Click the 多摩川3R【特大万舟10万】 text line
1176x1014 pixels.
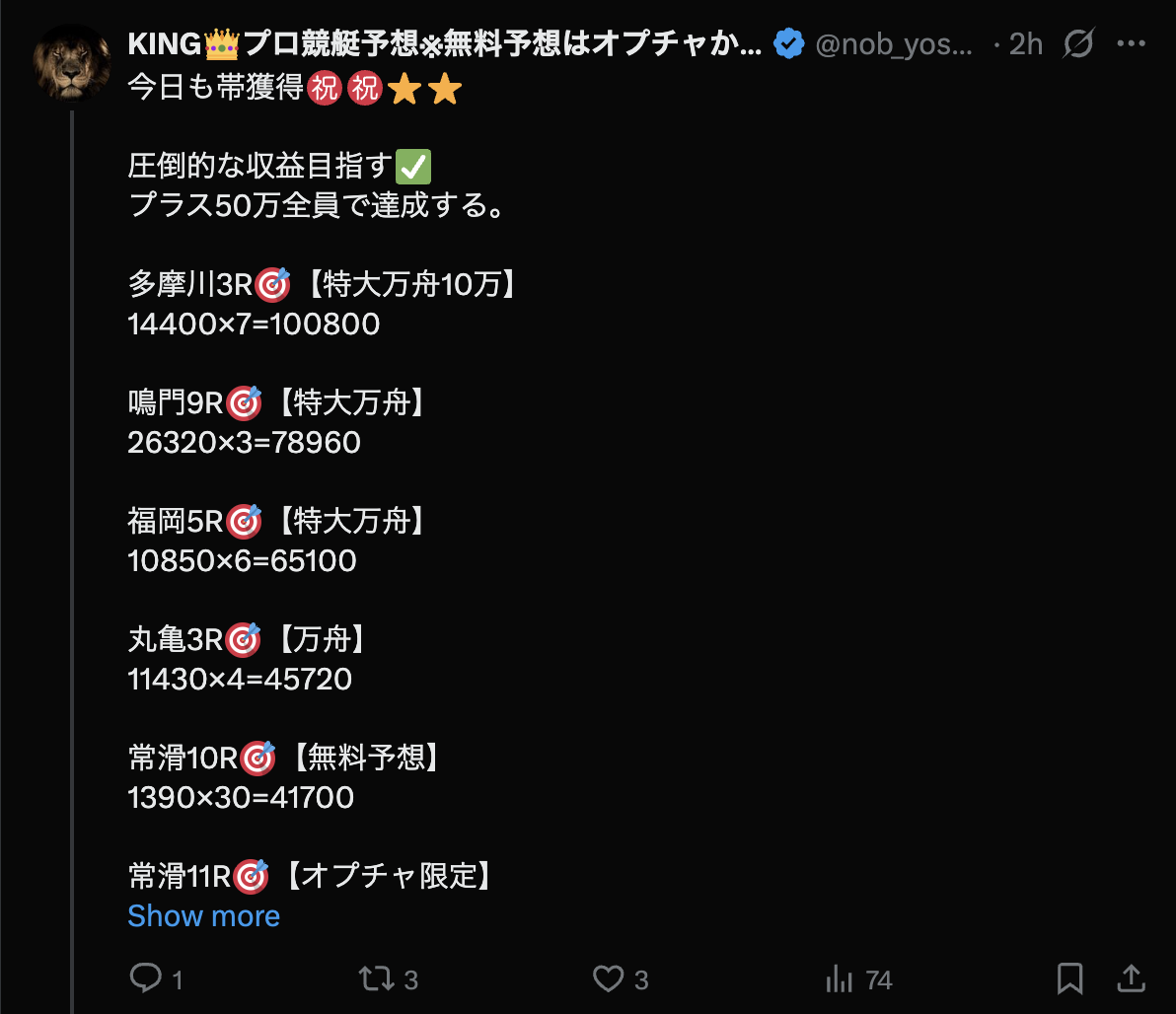pos(323,285)
